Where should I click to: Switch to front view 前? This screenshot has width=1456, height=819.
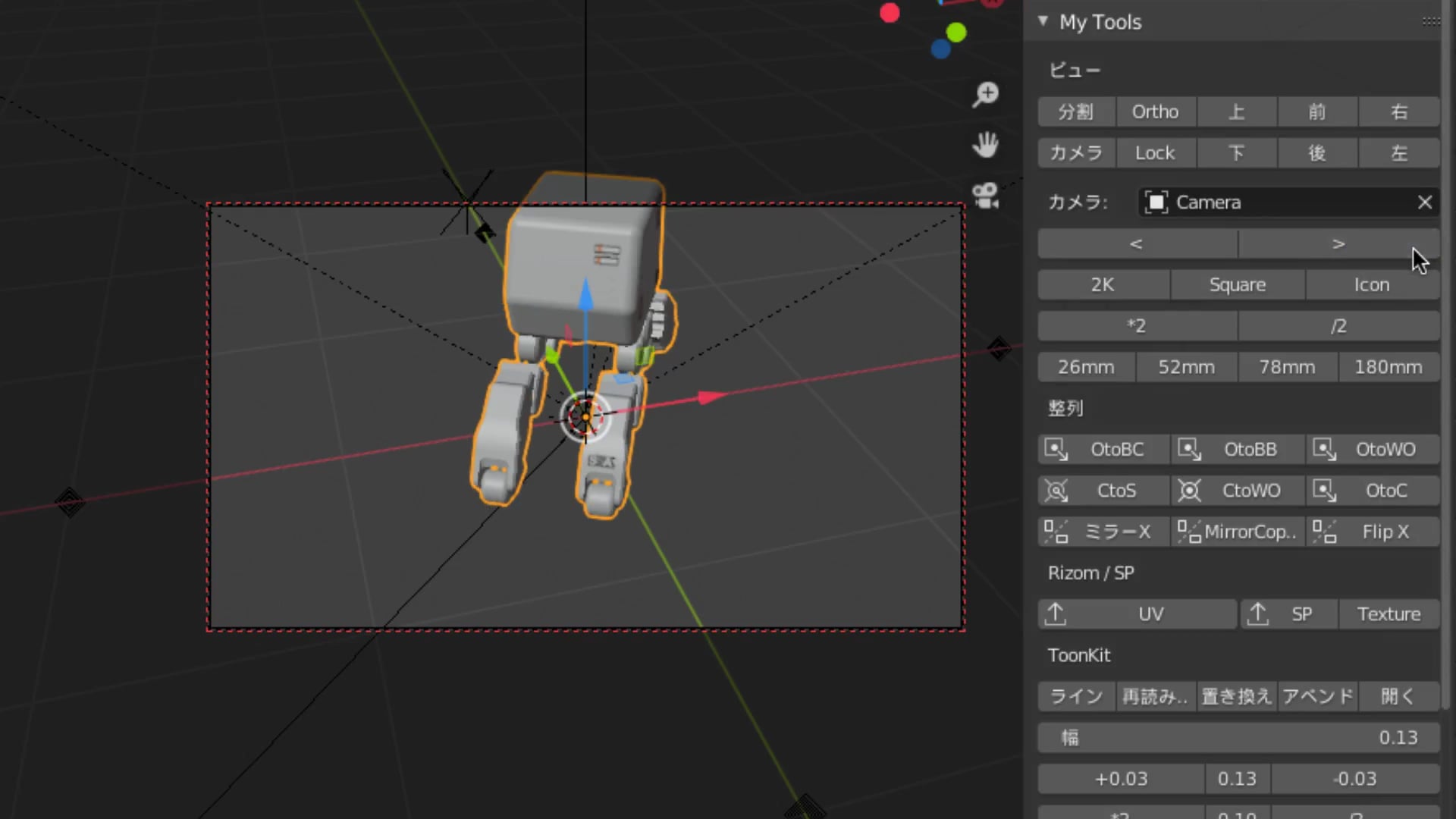pos(1318,112)
